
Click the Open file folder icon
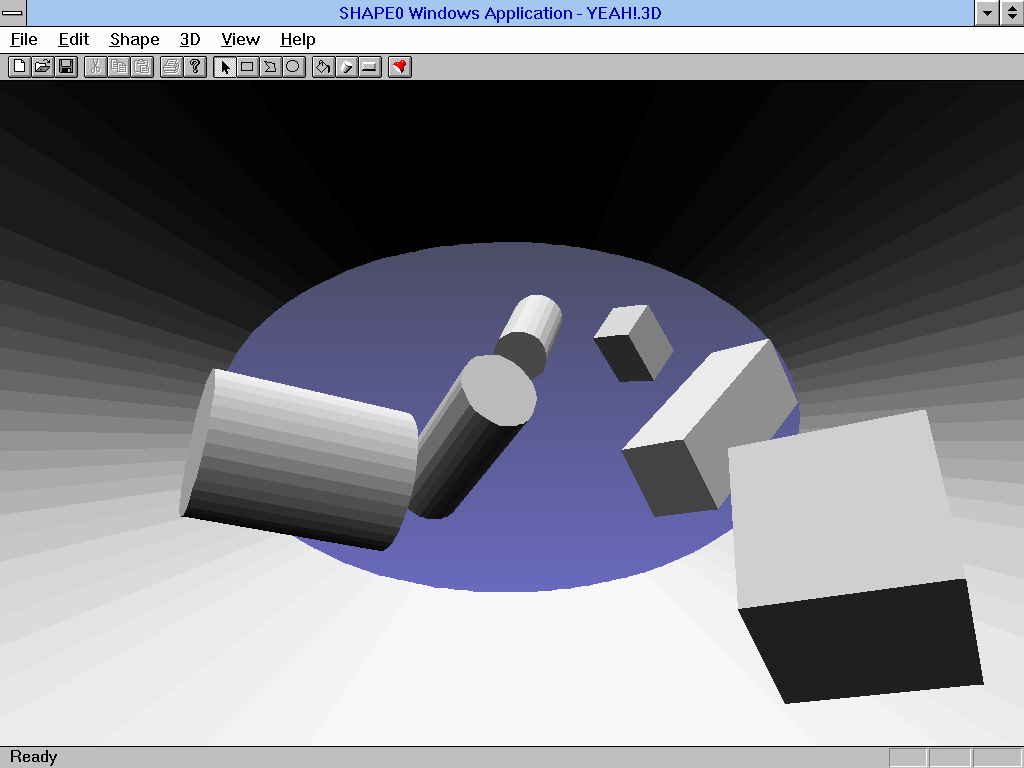(43, 67)
